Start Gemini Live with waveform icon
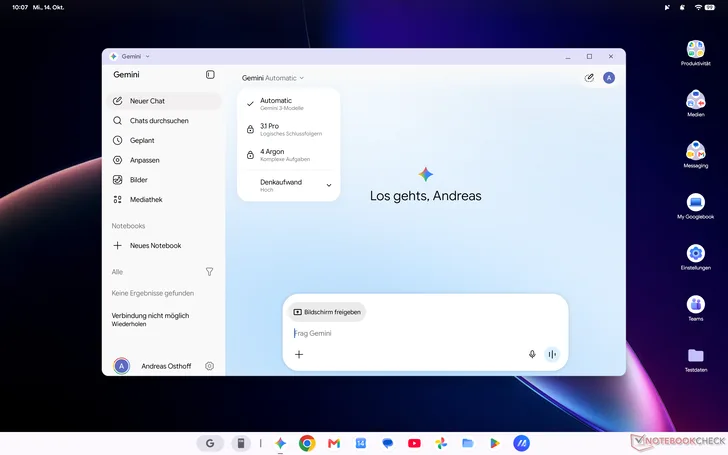The width and height of the screenshot is (728, 455). pos(552,354)
